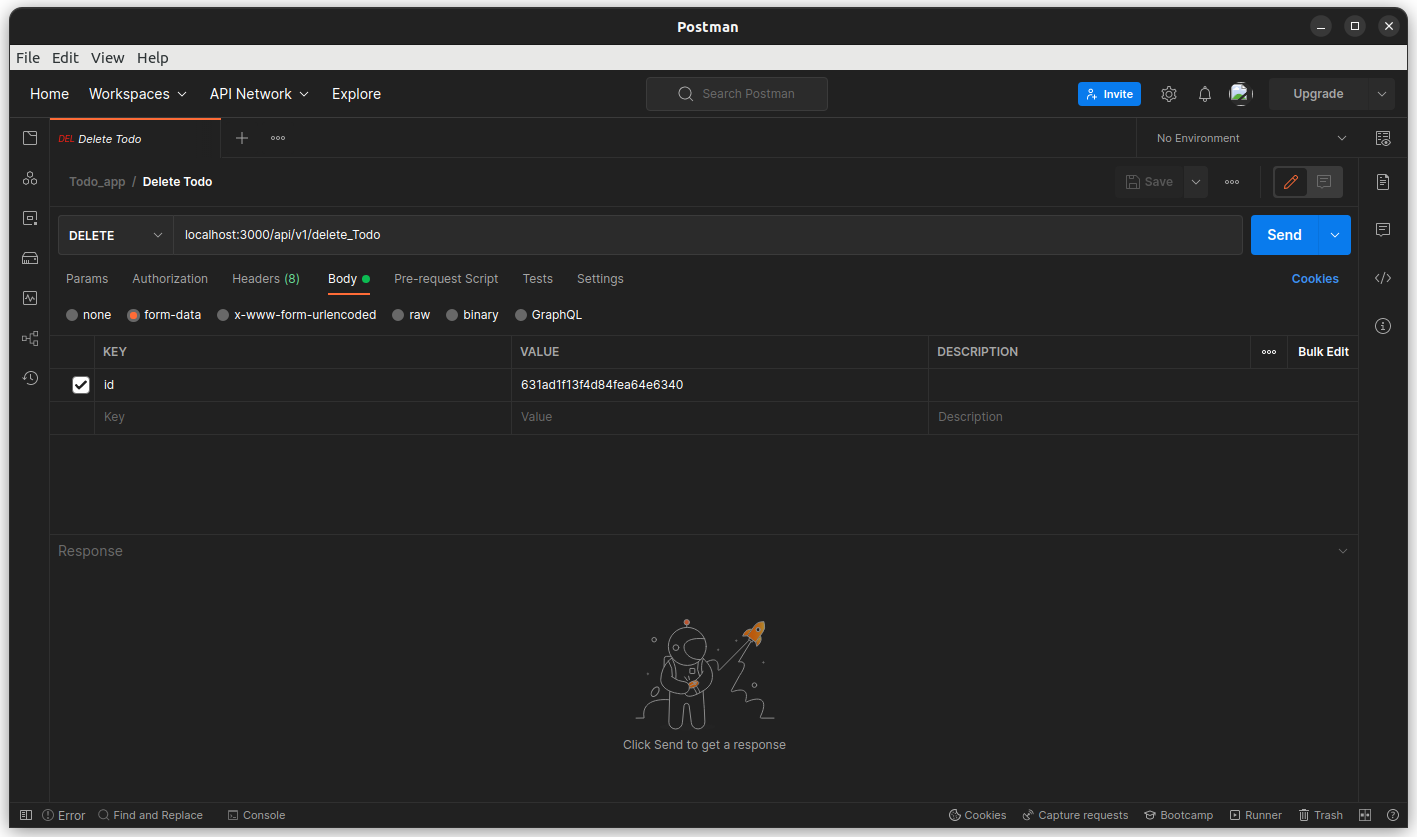Viewport: 1417px width, 837px height.
Task: Open the Monitors sidebar icon
Action: [x=30, y=298]
